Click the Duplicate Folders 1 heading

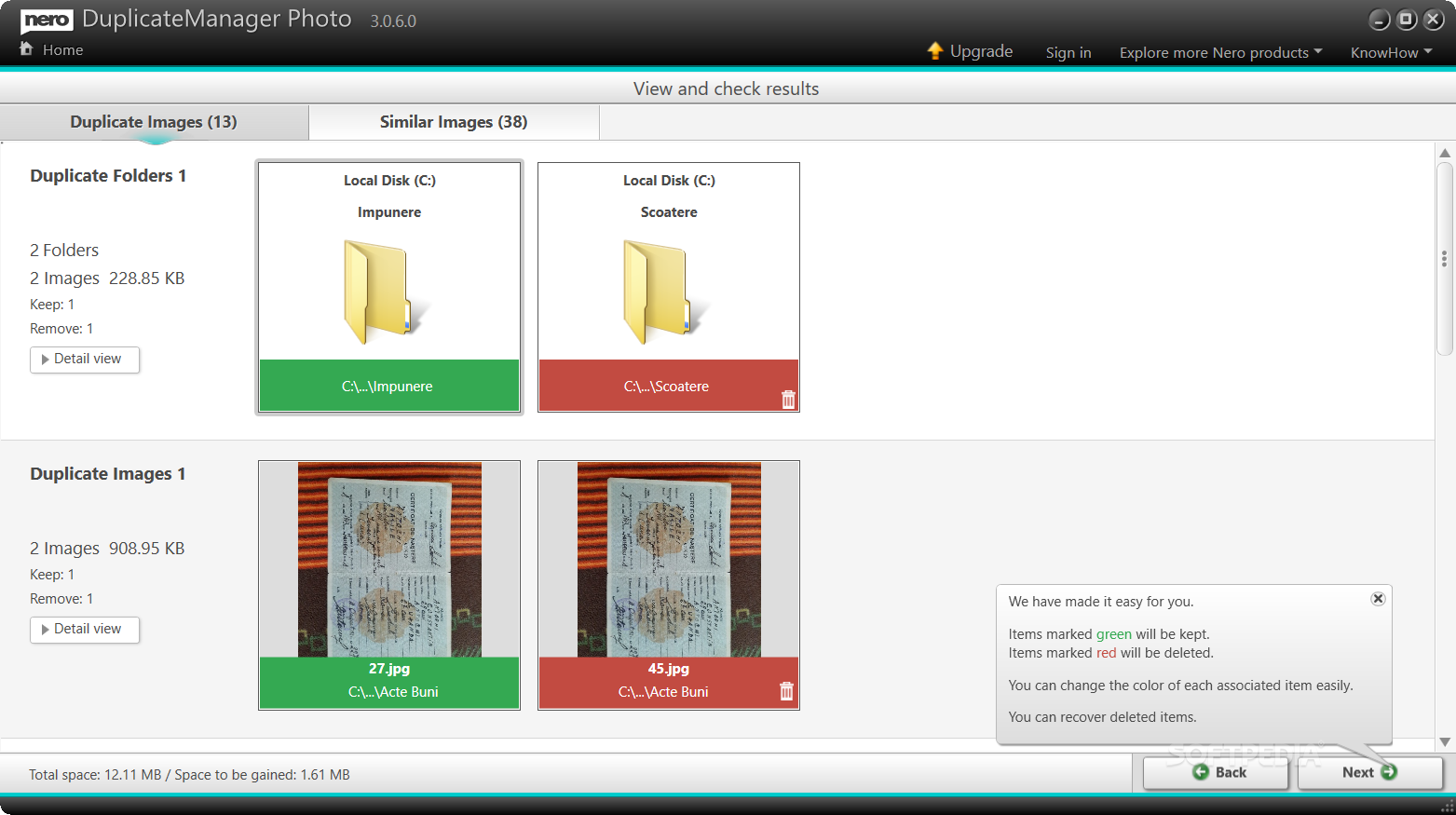point(108,176)
